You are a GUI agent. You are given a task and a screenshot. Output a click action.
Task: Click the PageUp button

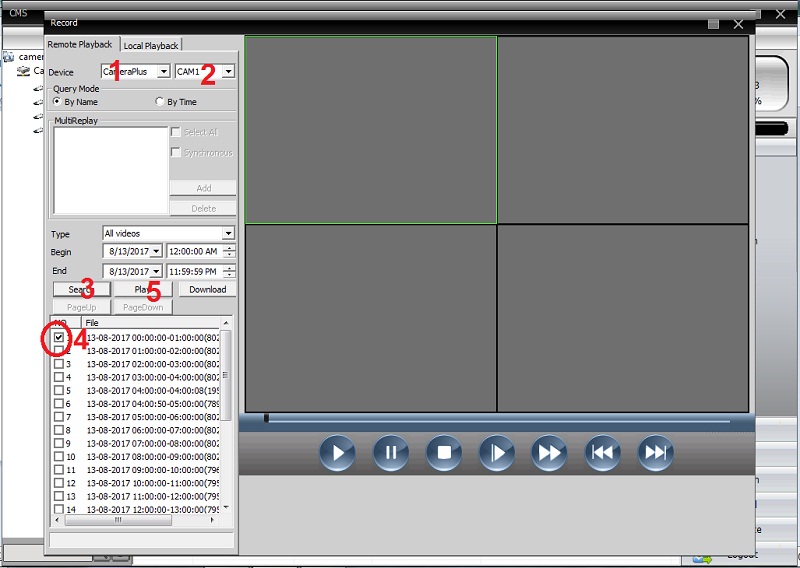[x=82, y=307]
